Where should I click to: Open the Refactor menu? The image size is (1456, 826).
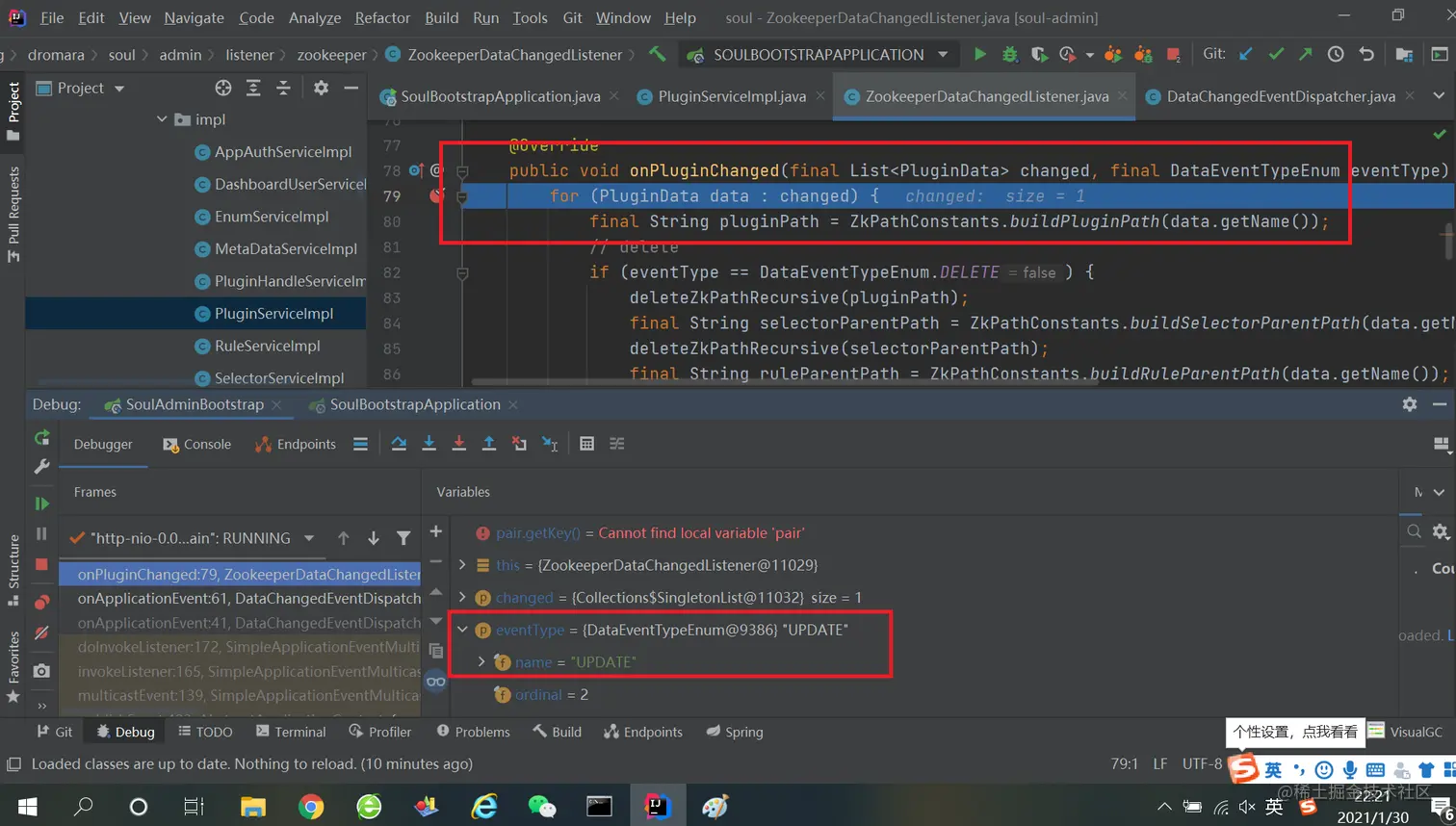[382, 17]
